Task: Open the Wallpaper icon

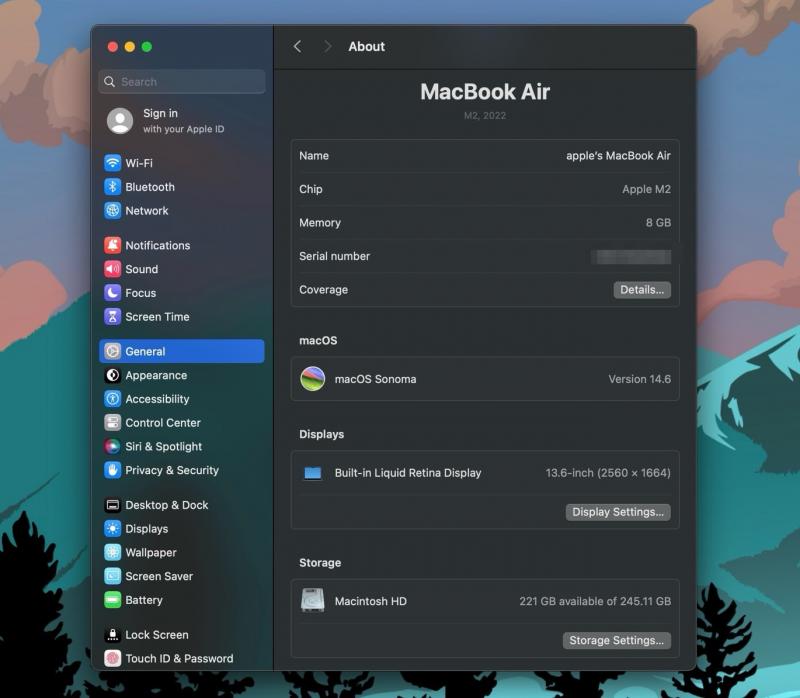Action: click(x=112, y=552)
